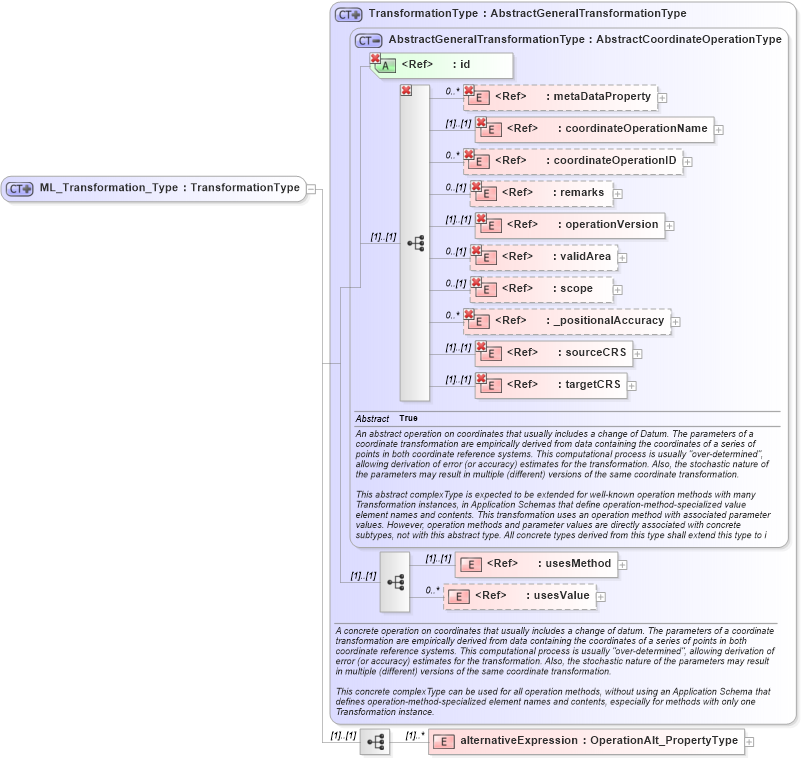801x759 pixels.
Task: Click the green A attribute icon for id
Action: 386,63
